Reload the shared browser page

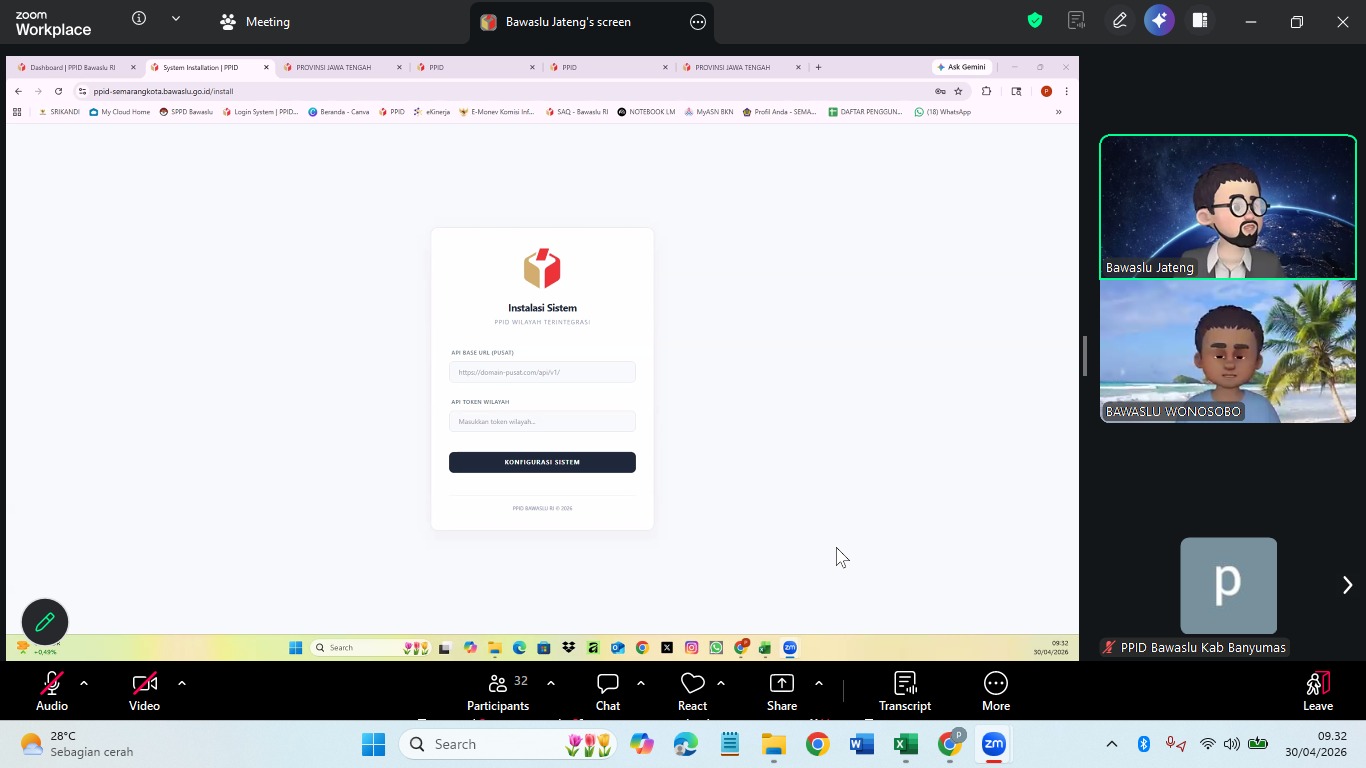click(58, 91)
